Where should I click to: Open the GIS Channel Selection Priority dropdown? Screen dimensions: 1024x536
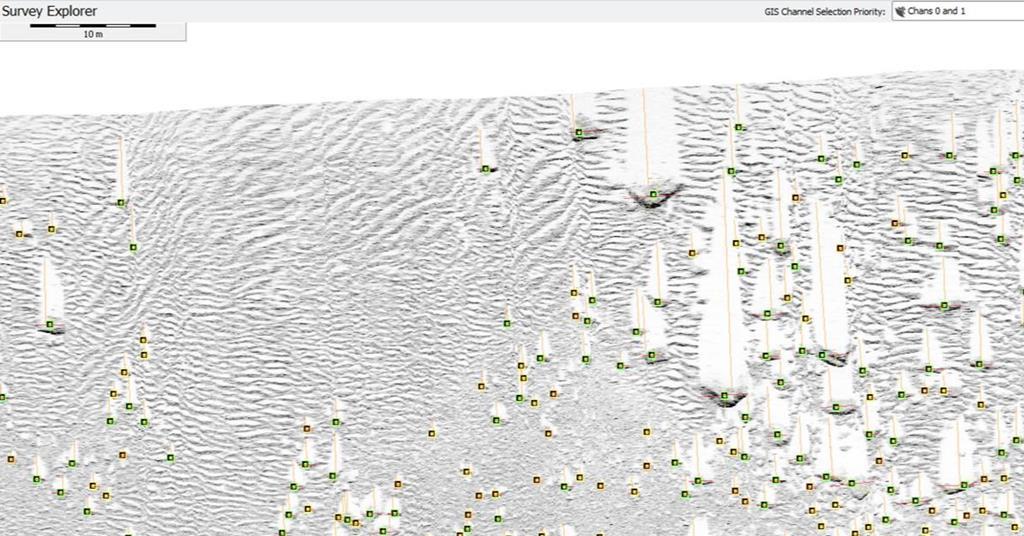pyautogui.click(x=956, y=12)
